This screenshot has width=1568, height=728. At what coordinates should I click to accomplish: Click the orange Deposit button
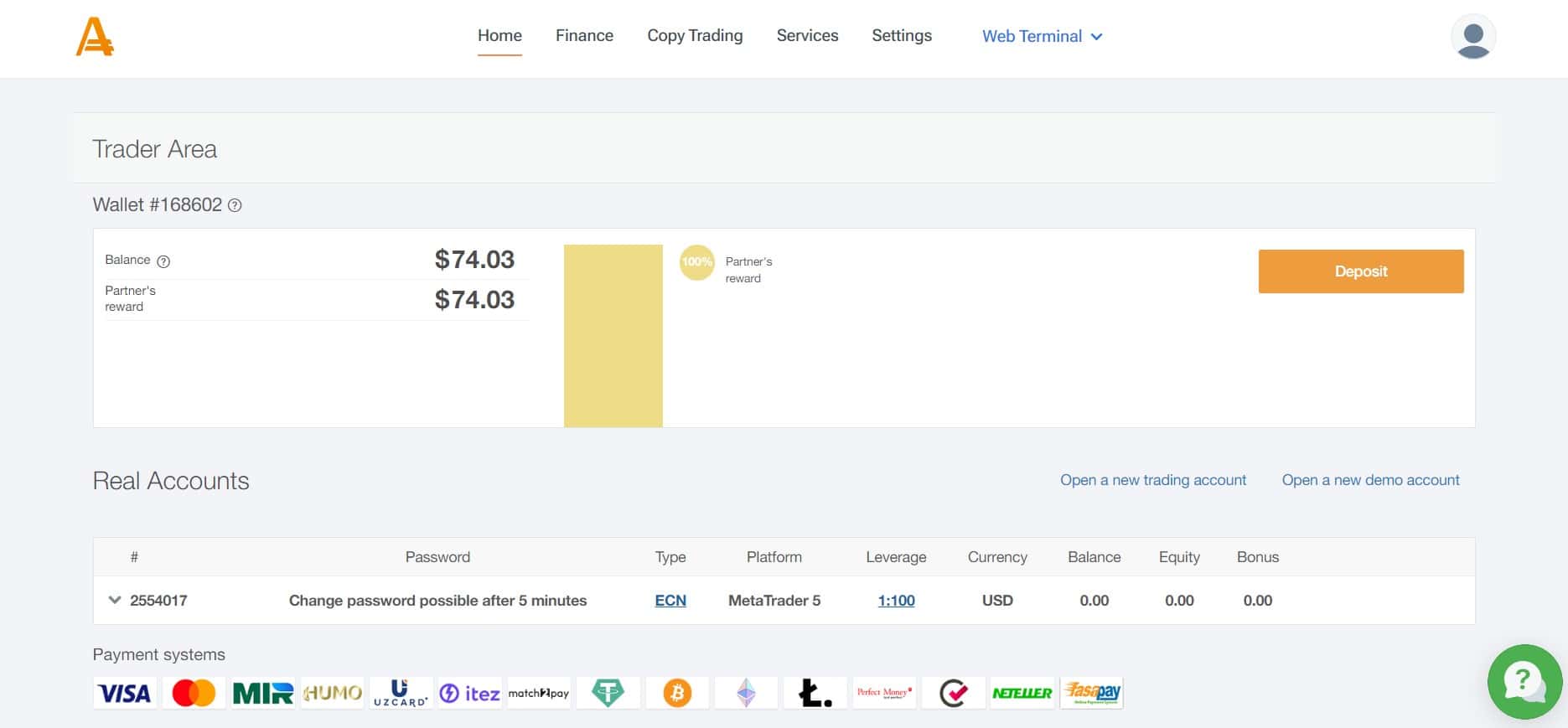(1361, 271)
